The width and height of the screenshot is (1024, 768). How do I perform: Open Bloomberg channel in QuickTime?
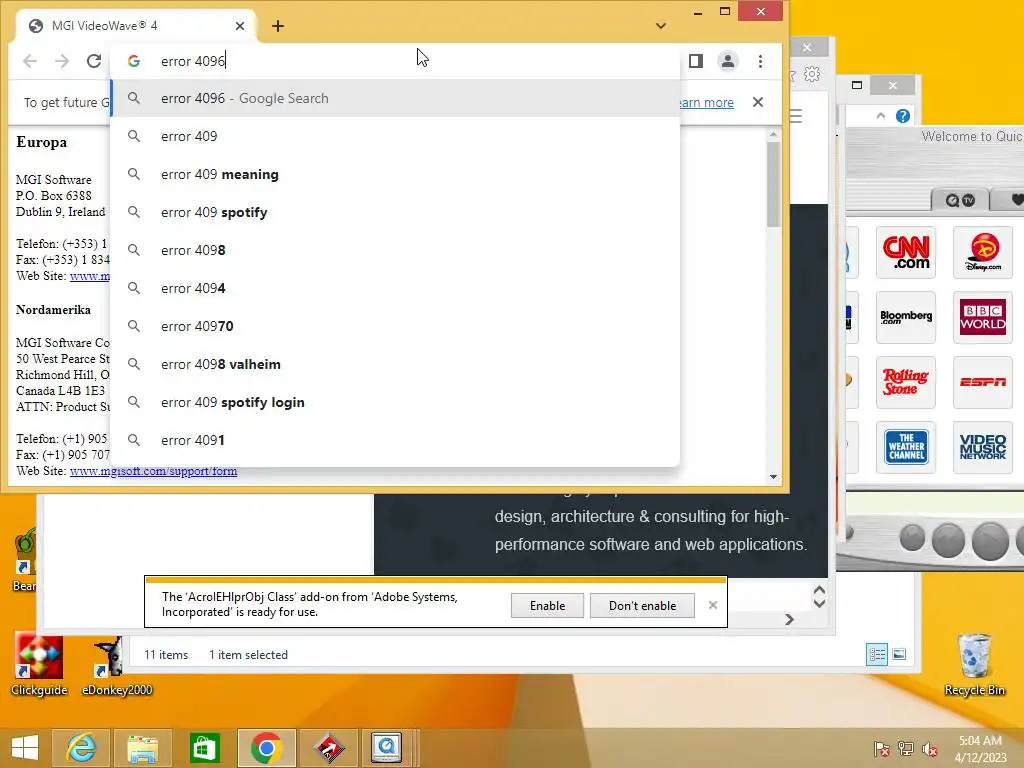[x=906, y=317]
